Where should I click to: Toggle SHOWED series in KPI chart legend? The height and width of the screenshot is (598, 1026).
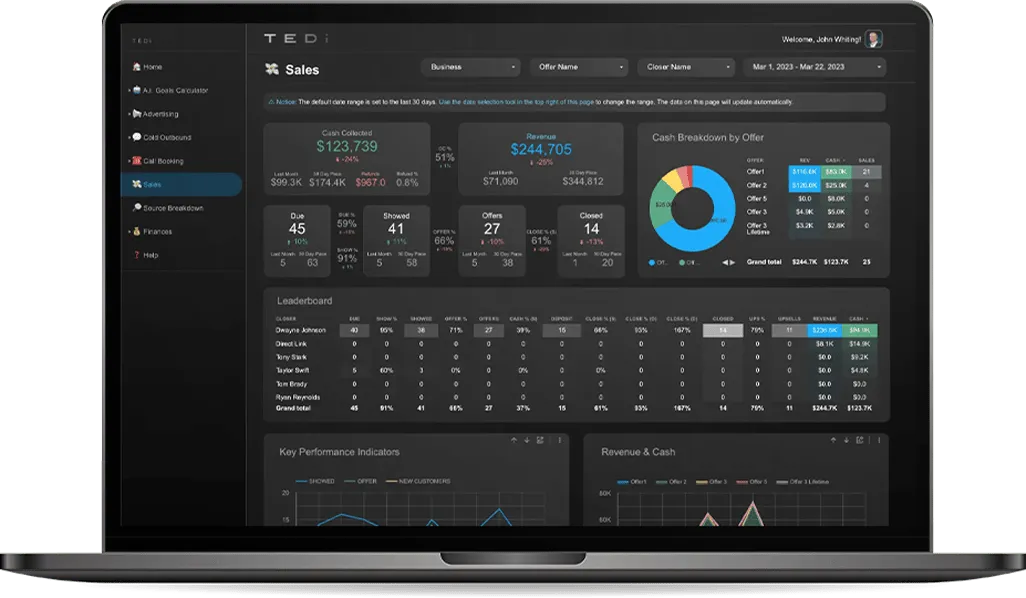tap(315, 481)
